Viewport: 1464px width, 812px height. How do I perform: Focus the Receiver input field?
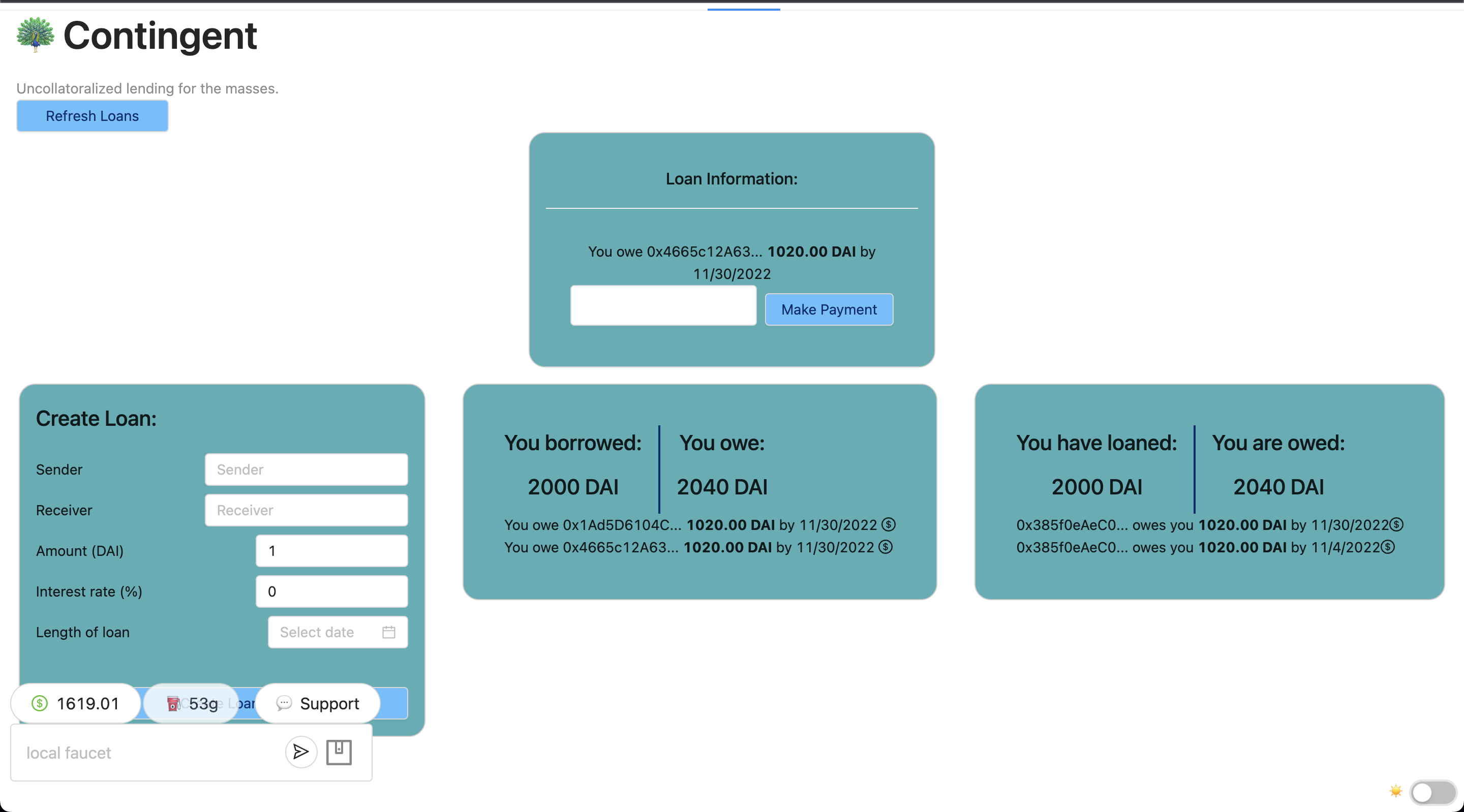pos(307,510)
